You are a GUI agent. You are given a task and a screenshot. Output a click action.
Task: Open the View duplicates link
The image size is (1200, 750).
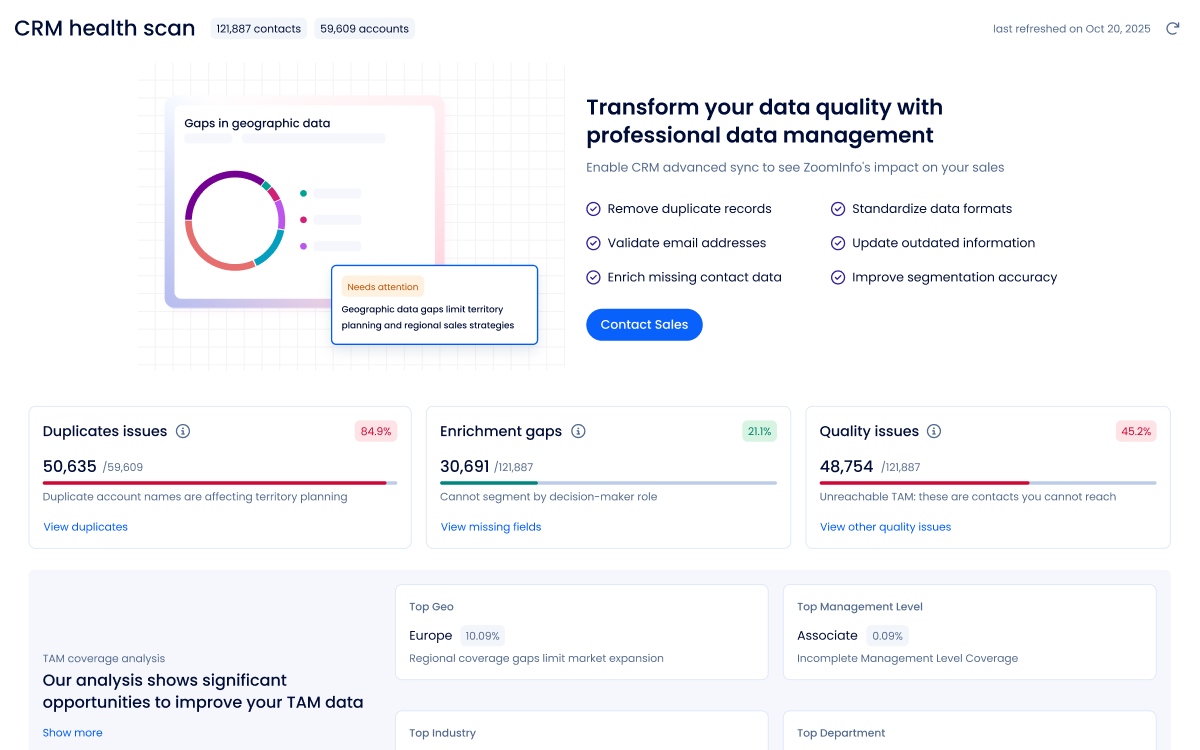pos(86,527)
